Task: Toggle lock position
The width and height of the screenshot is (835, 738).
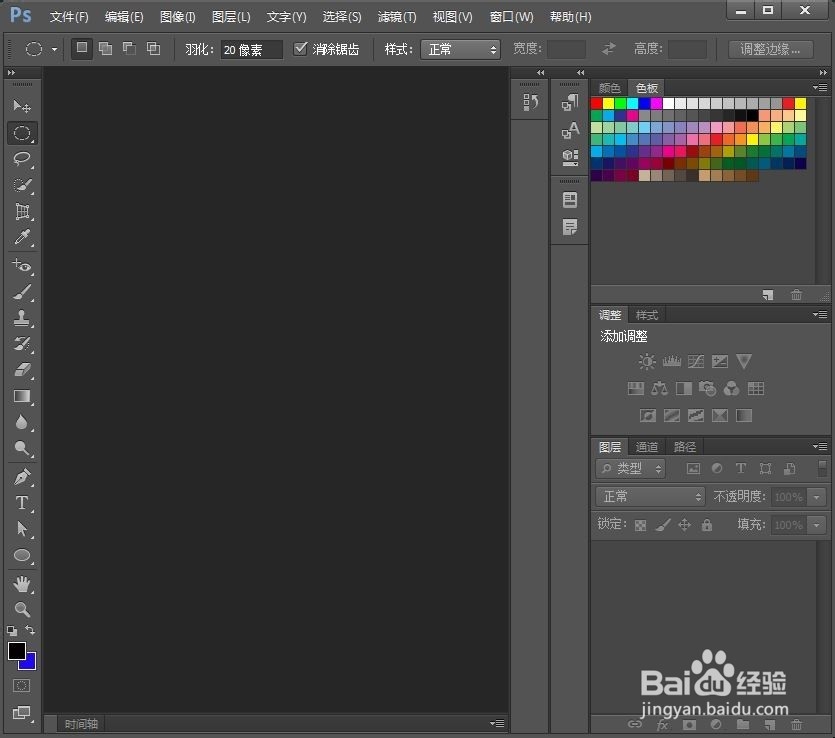Action: click(x=684, y=526)
